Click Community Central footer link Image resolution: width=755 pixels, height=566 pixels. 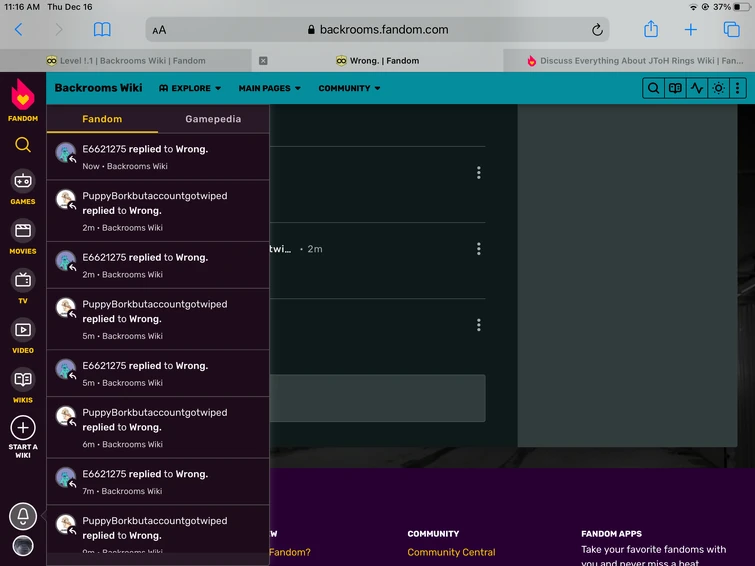click(x=451, y=552)
